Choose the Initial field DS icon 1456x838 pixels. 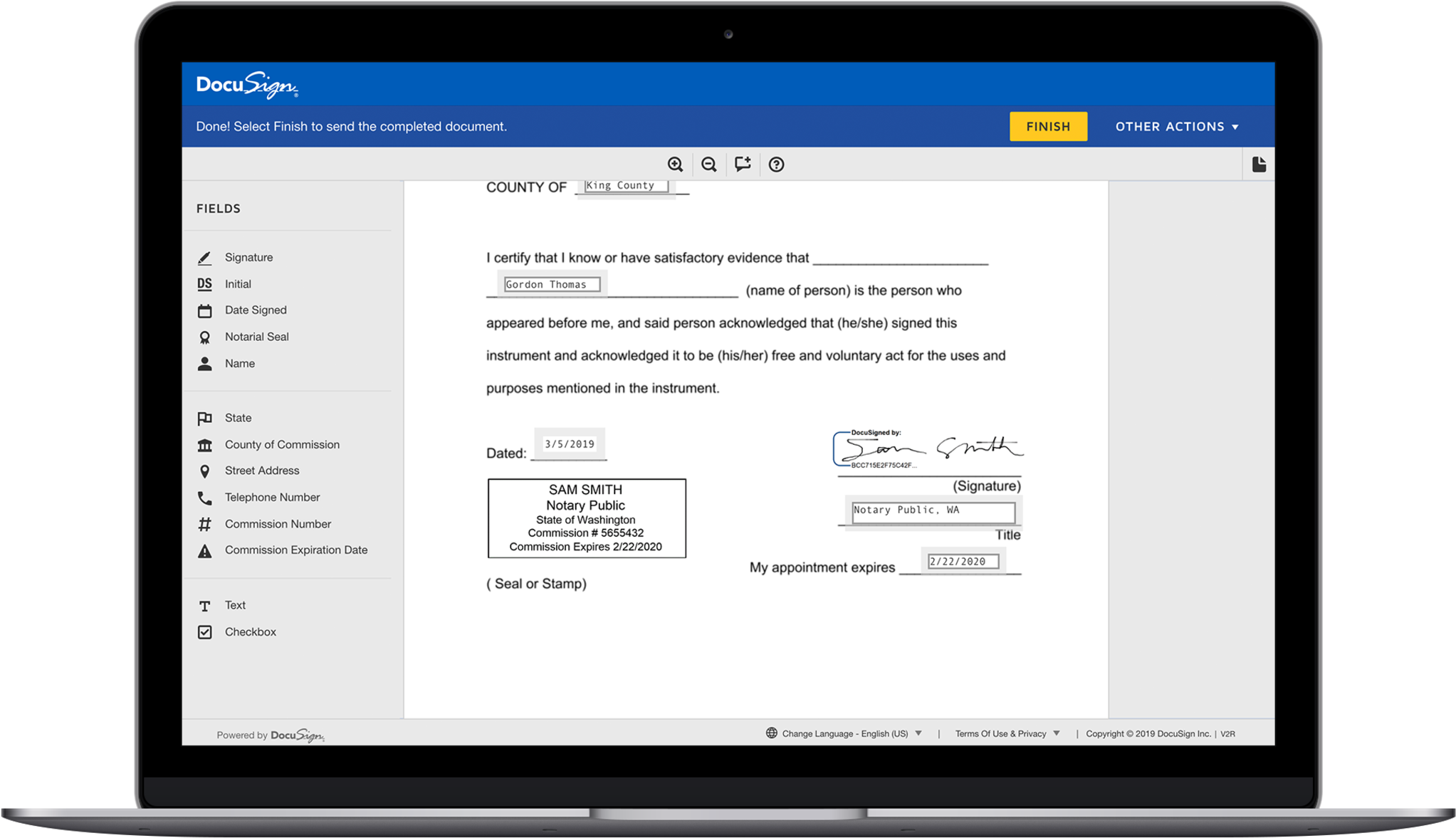tap(204, 284)
